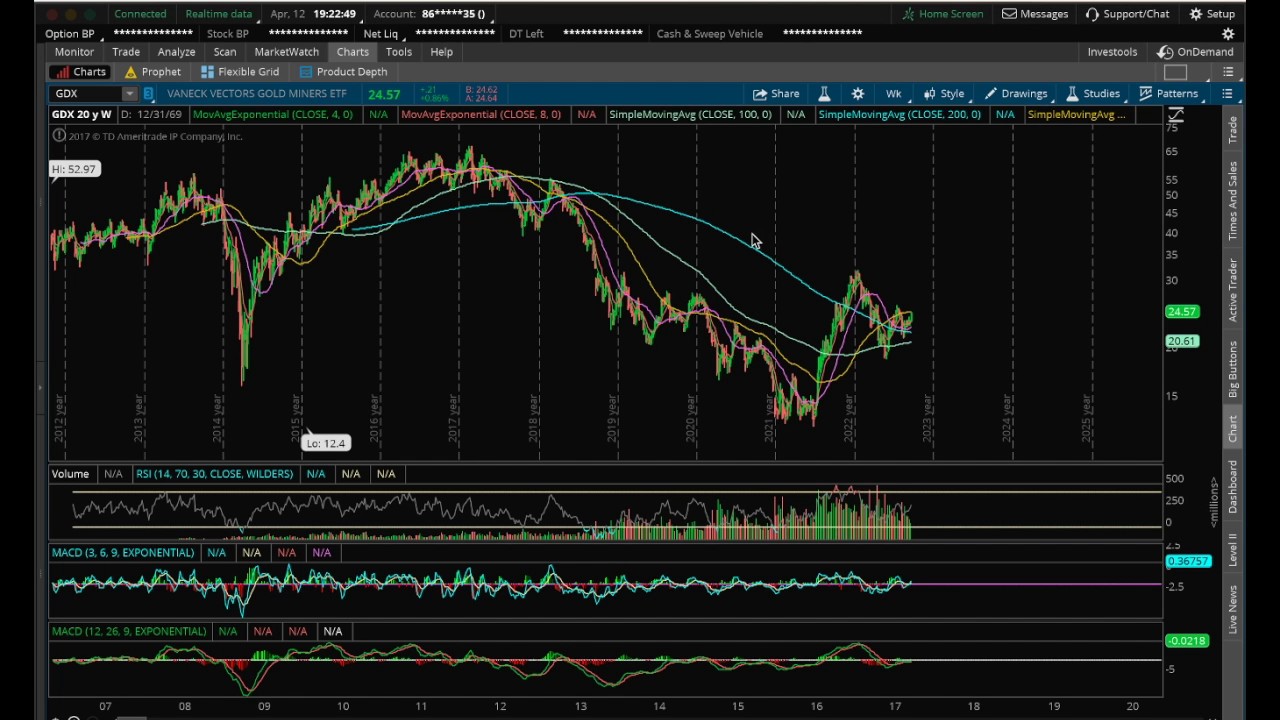Click Connected status indicator
This screenshot has width=1280, height=720.
(x=140, y=14)
